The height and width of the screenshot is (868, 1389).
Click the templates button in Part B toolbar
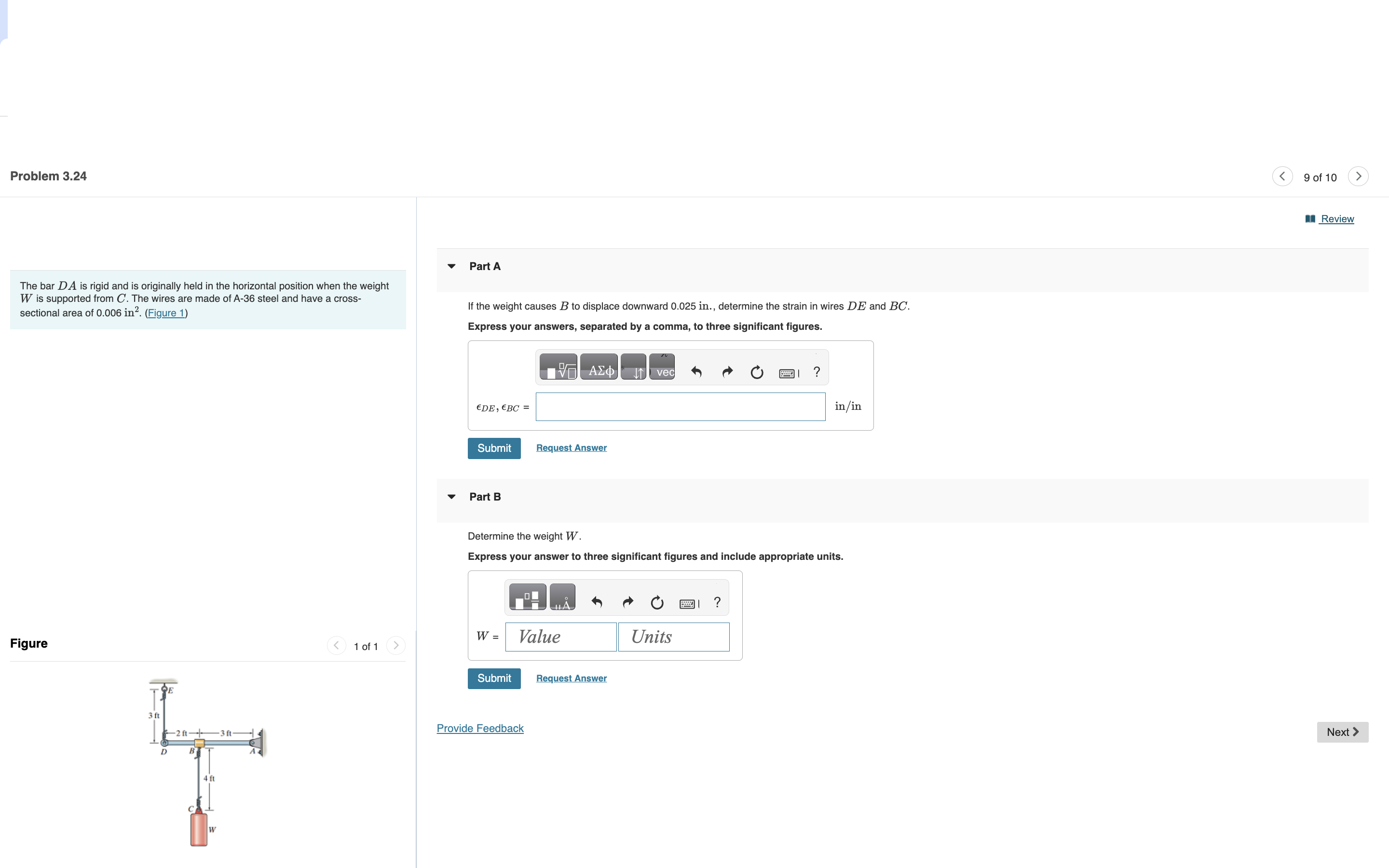click(527, 597)
